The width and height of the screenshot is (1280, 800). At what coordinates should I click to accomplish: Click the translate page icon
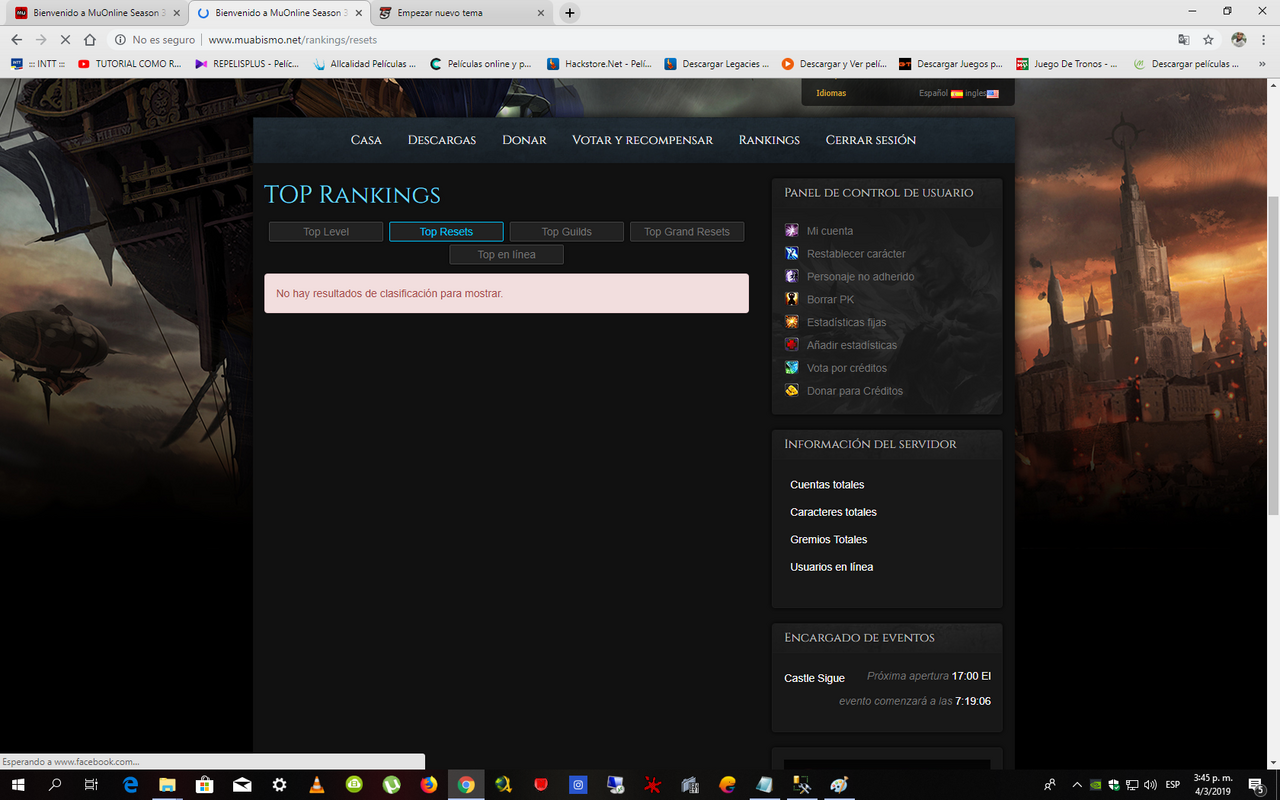(1184, 40)
